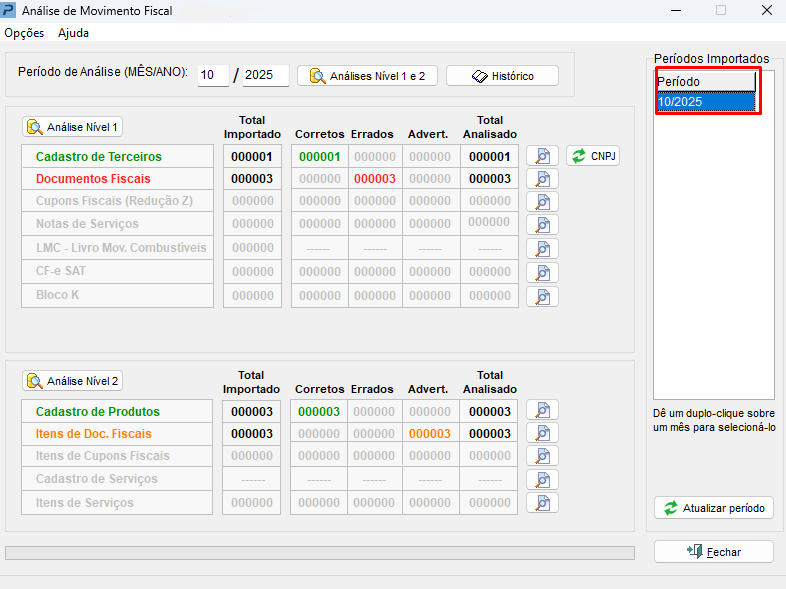Click magnifier icon for CF-e SAT row
Viewport: 786px width, 589px height.
(x=542, y=272)
